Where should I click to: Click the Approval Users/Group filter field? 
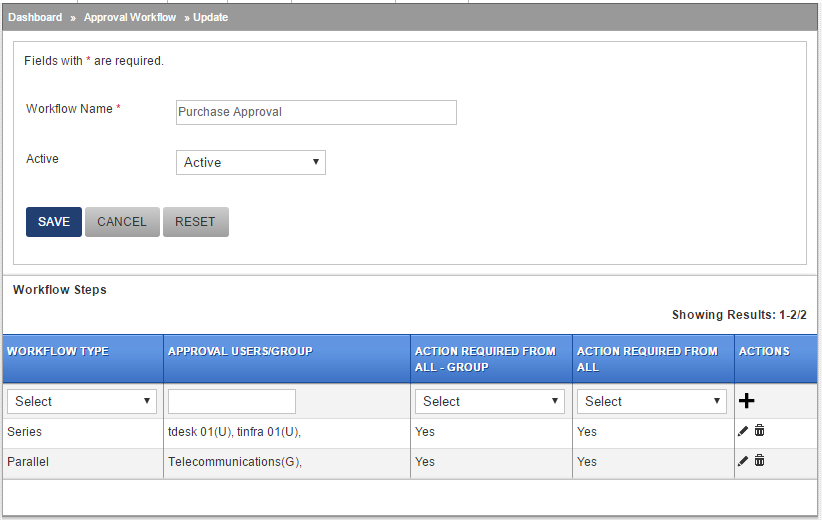(232, 402)
